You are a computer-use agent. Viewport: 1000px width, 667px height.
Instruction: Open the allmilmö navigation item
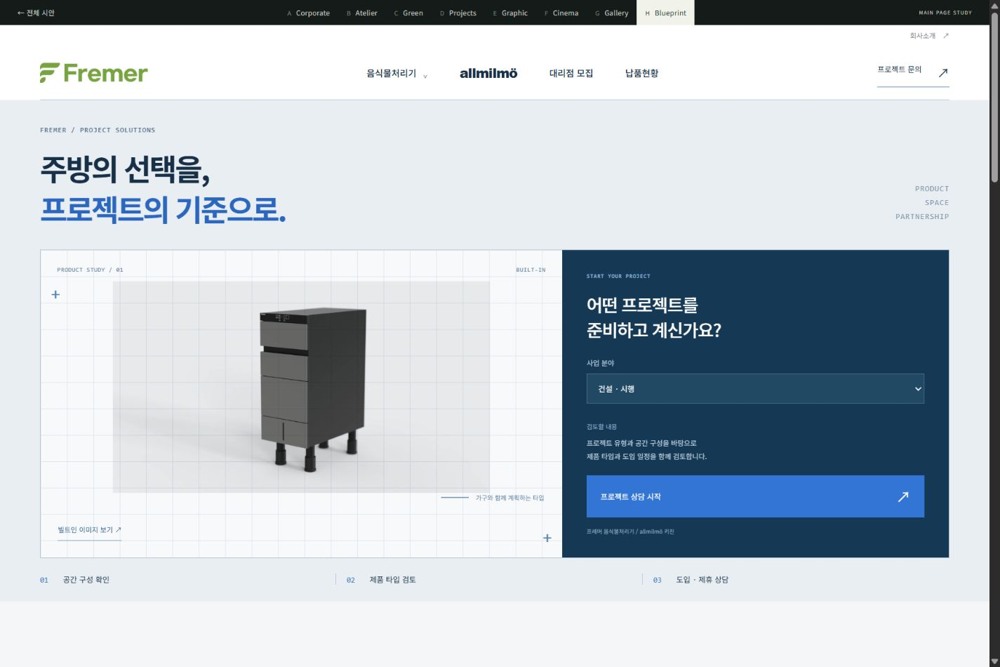pos(489,73)
